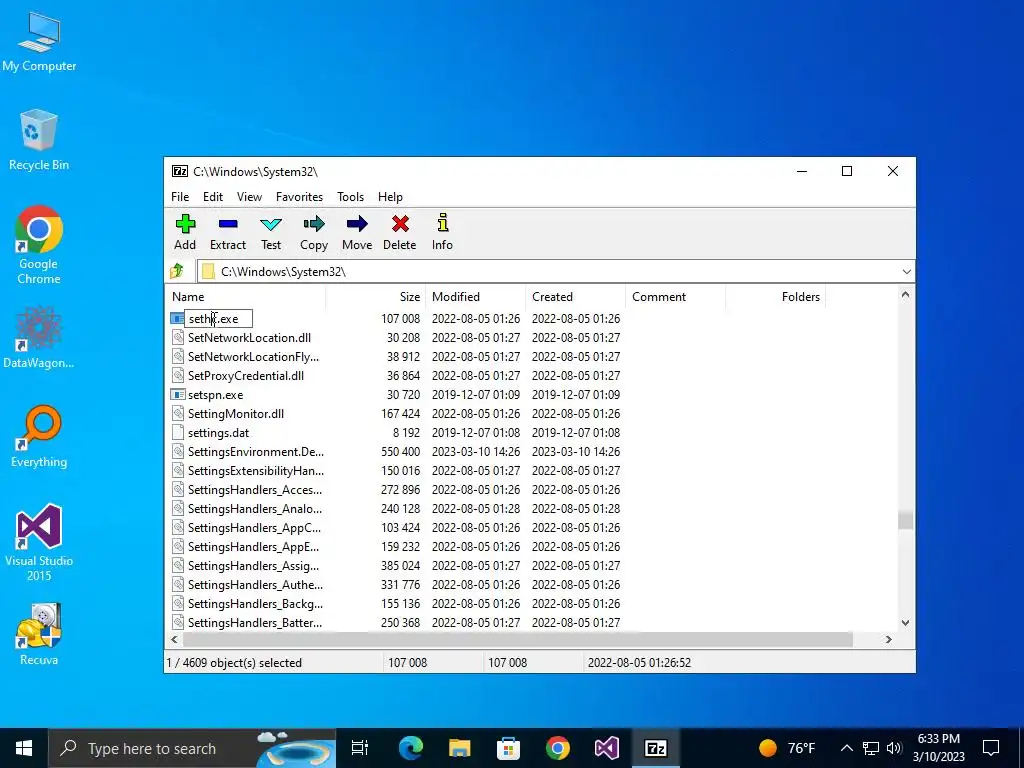Viewport: 1024px width, 768px height.
Task: Open the Info toolbar icon
Action: [443, 223]
